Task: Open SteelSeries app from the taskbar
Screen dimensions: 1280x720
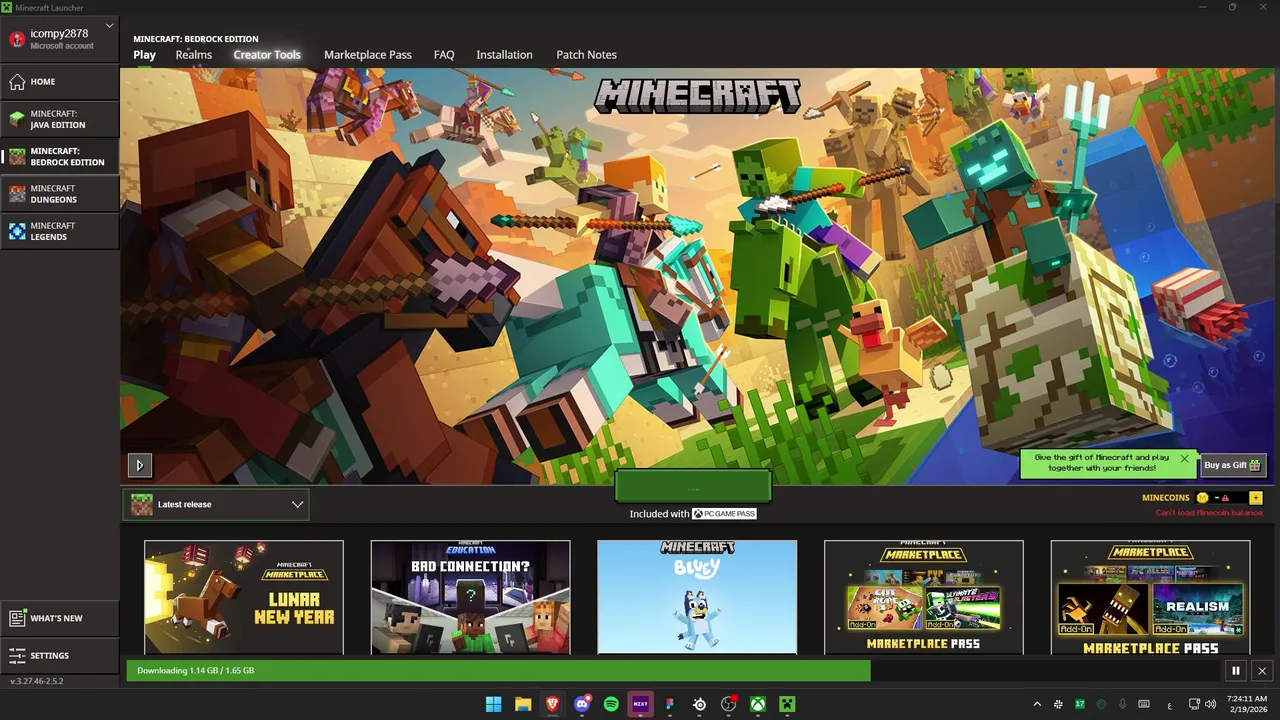Action: click(x=700, y=704)
